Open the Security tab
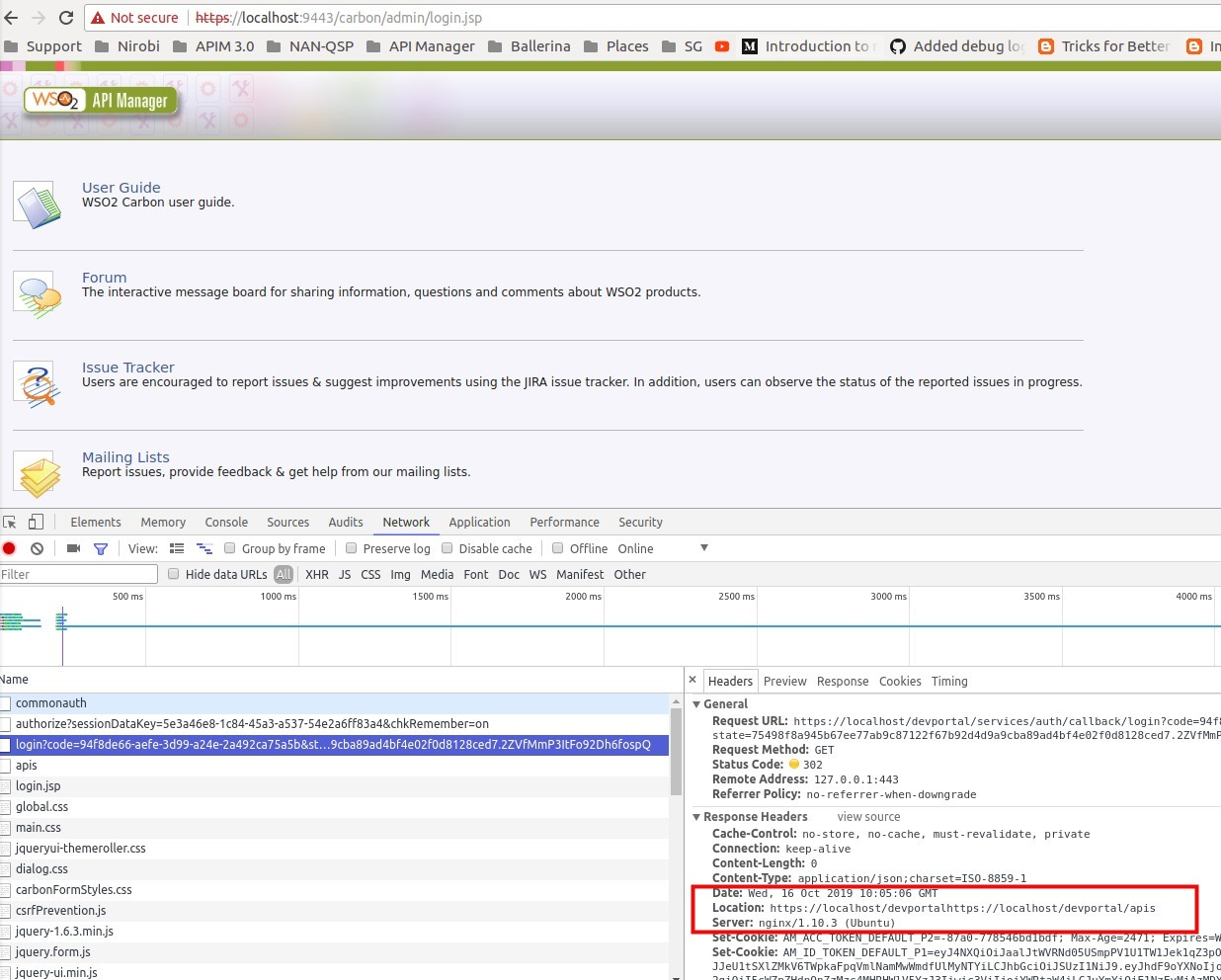This screenshot has width=1221, height=980. (640, 522)
